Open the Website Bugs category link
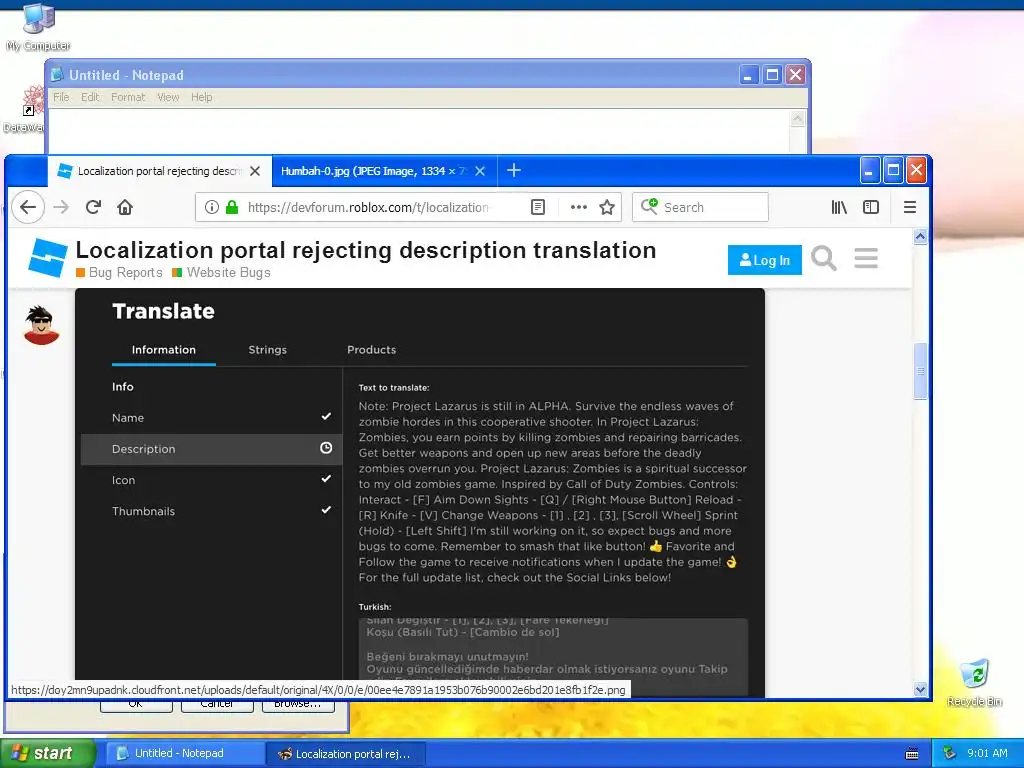1024x768 pixels. pyautogui.click(x=221, y=272)
